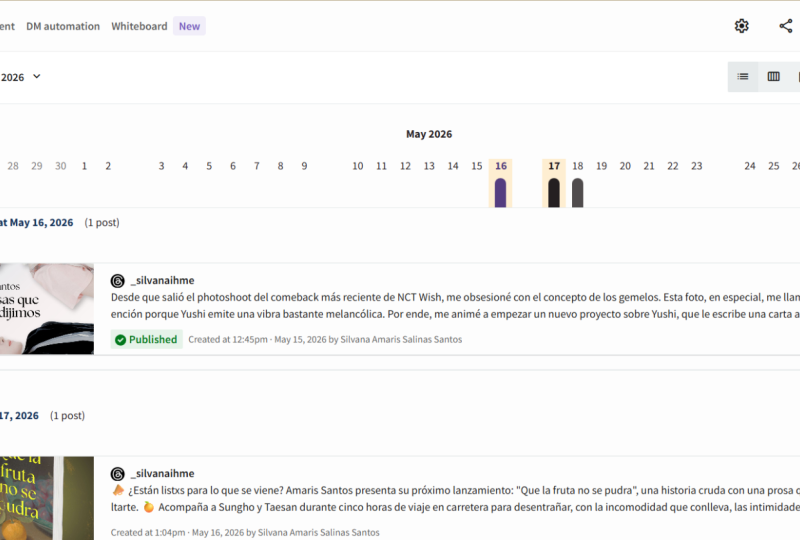Select day 23 in the timeline
The image size is (800, 540).
pos(696,166)
